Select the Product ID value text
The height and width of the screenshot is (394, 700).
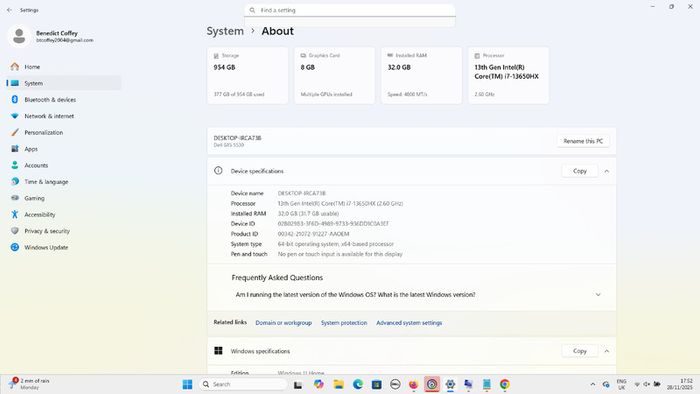(313, 234)
